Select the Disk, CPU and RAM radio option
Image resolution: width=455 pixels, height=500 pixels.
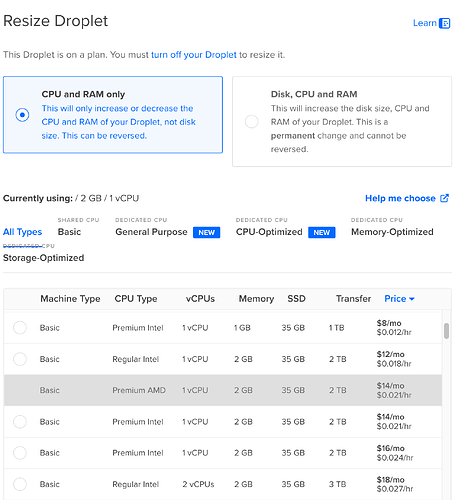pyautogui.click(x=251, y=121)
